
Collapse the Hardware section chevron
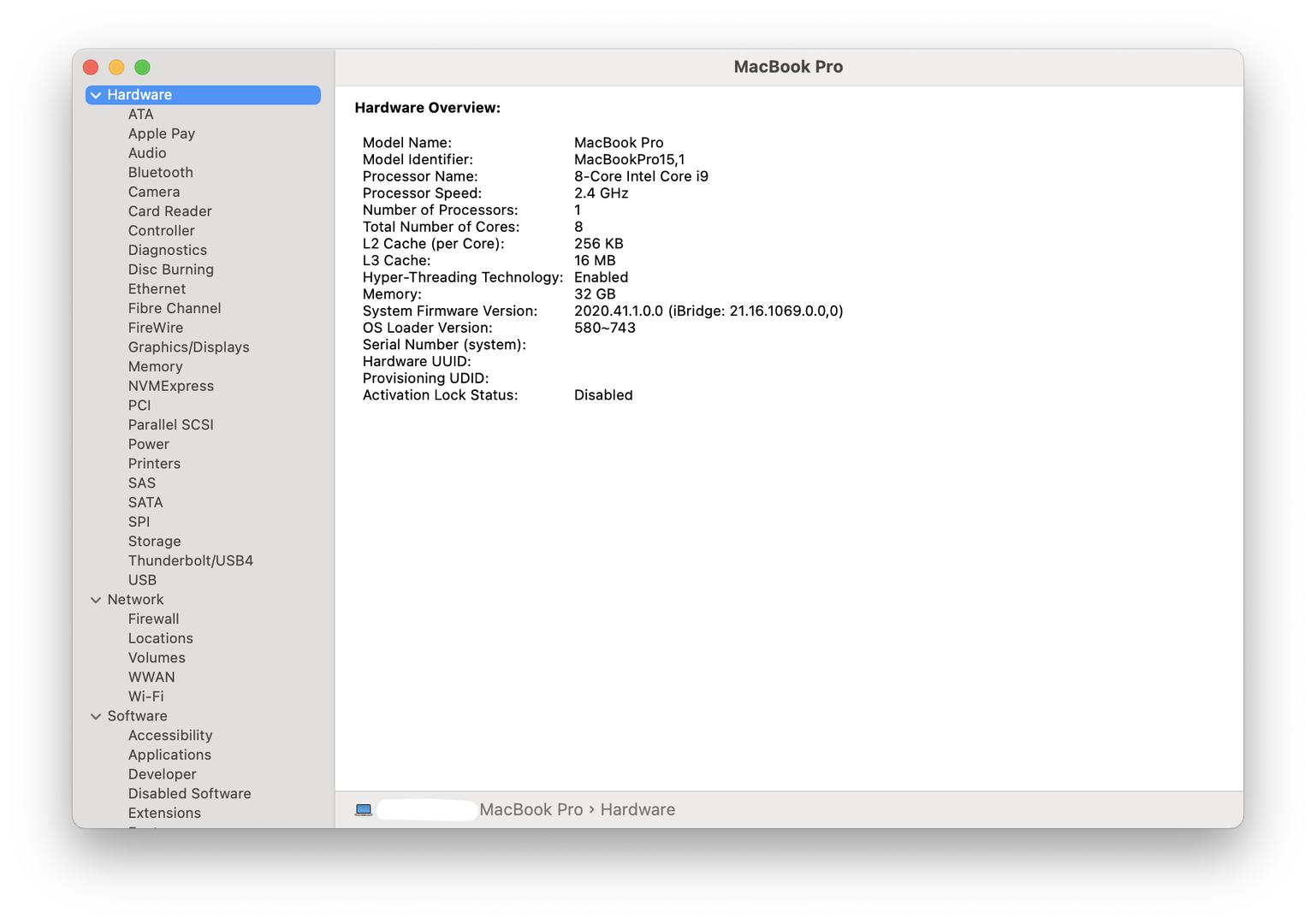click(x=96, y=95)
